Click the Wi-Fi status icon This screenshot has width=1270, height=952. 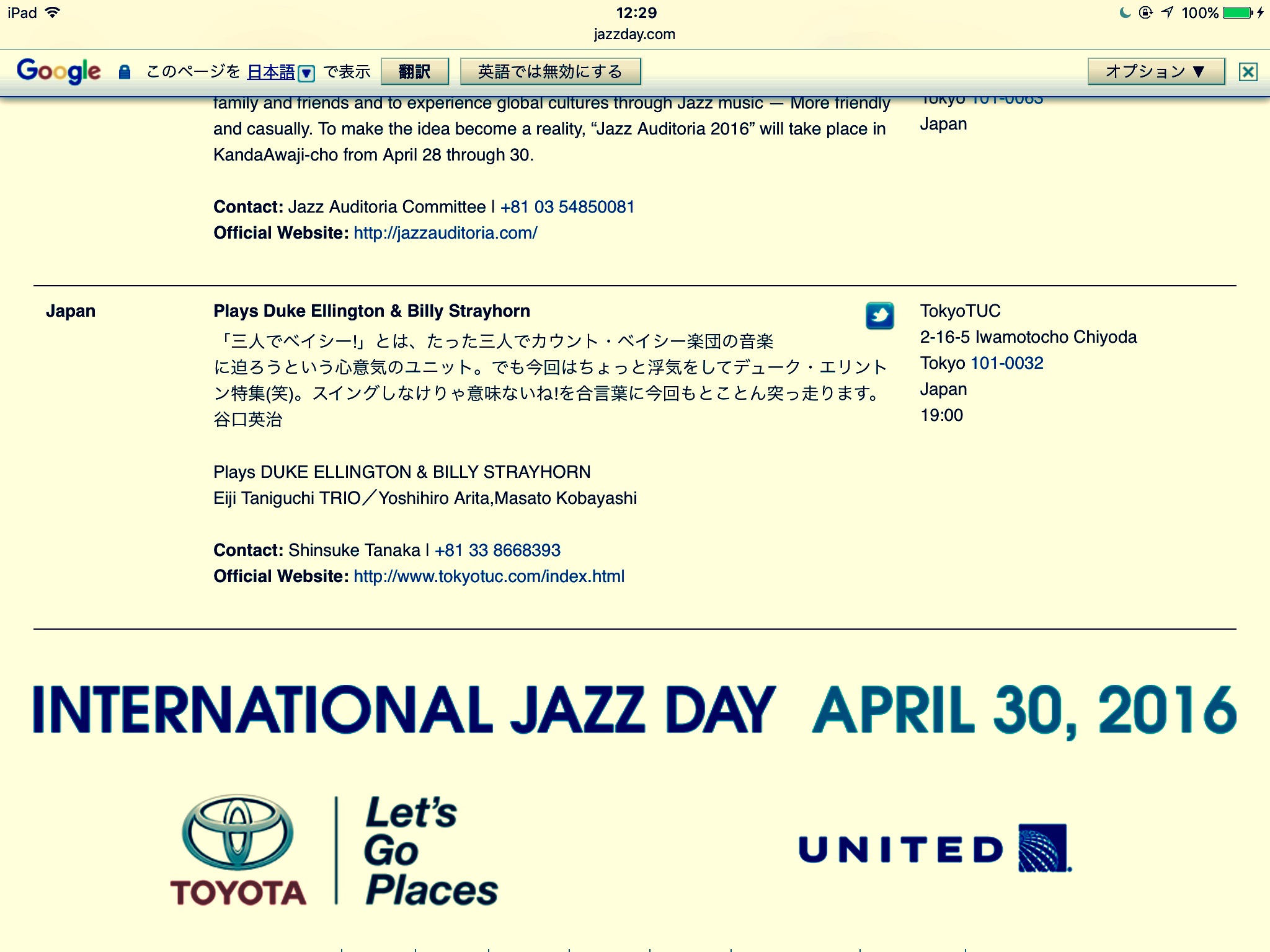click(x=53, y=12)
